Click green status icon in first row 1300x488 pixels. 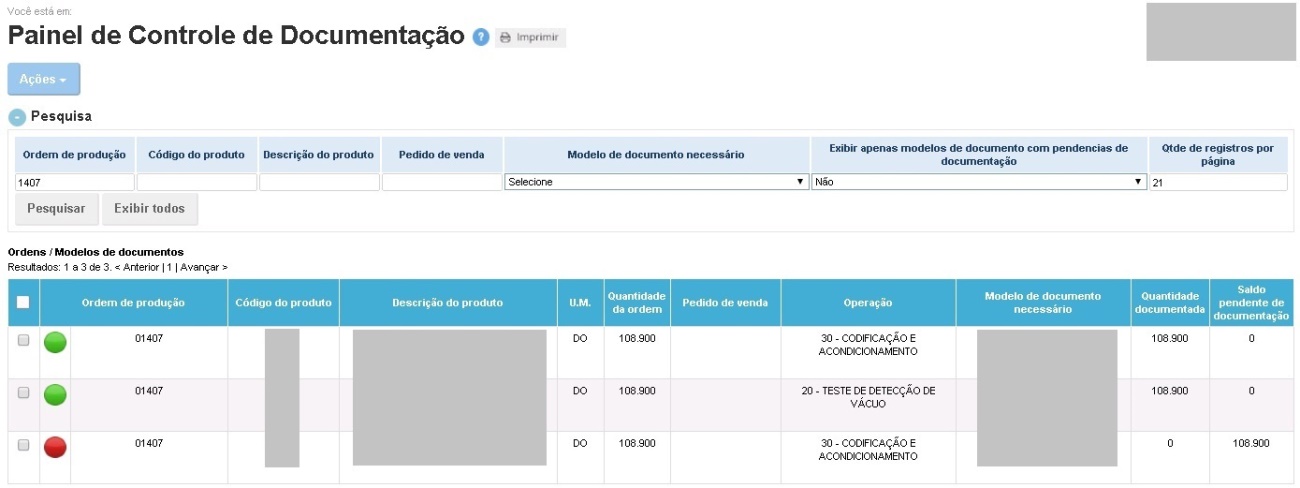(55, 343)
